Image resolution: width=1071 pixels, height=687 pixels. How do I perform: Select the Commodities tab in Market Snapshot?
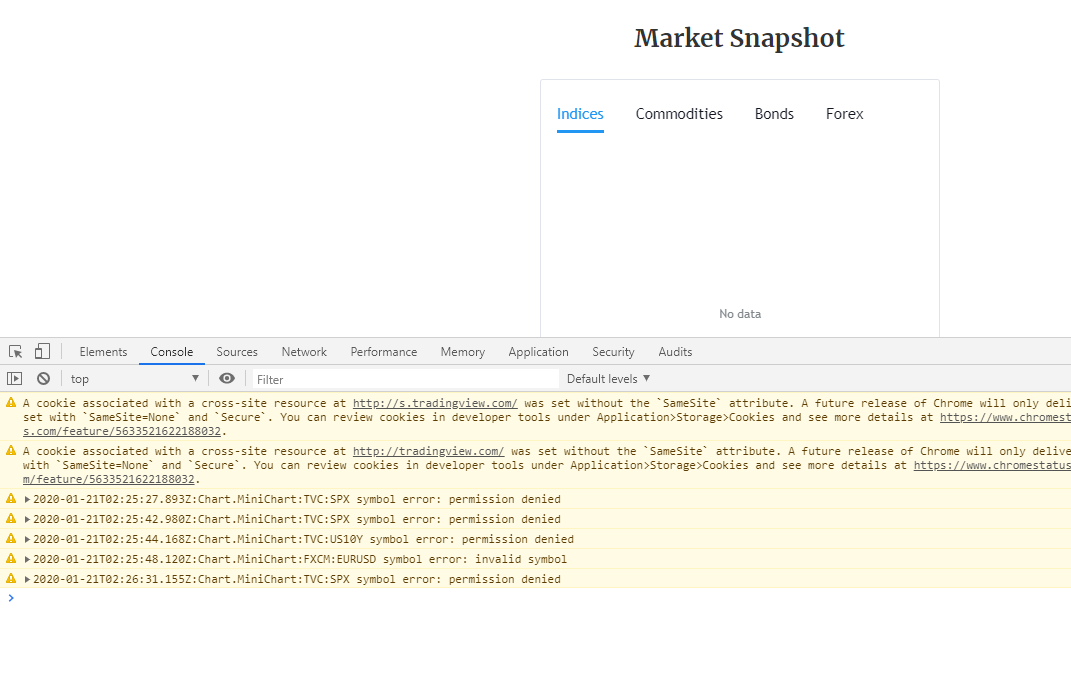pos(679,114)
